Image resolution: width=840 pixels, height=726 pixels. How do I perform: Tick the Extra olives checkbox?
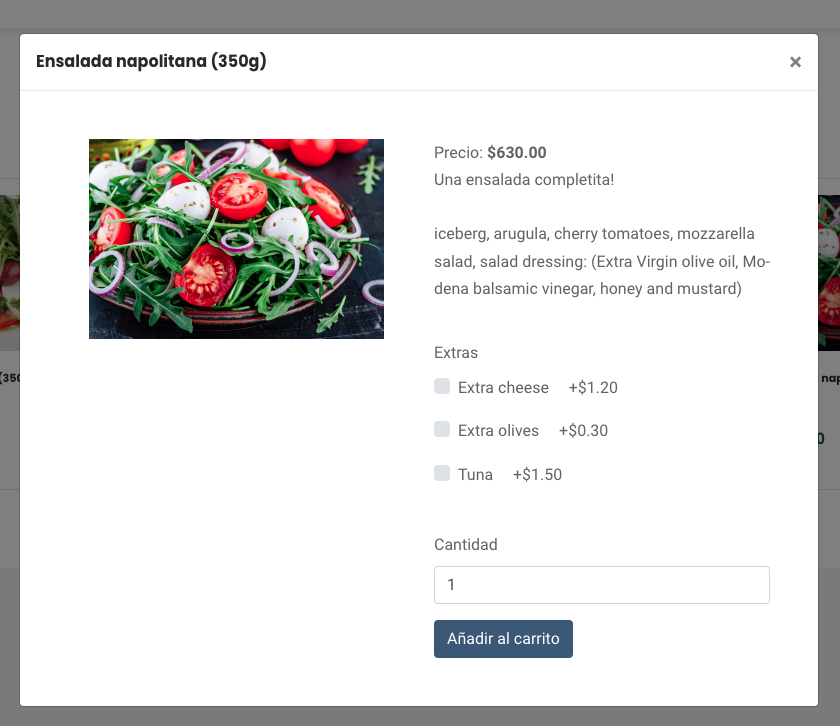pos(442,429)
